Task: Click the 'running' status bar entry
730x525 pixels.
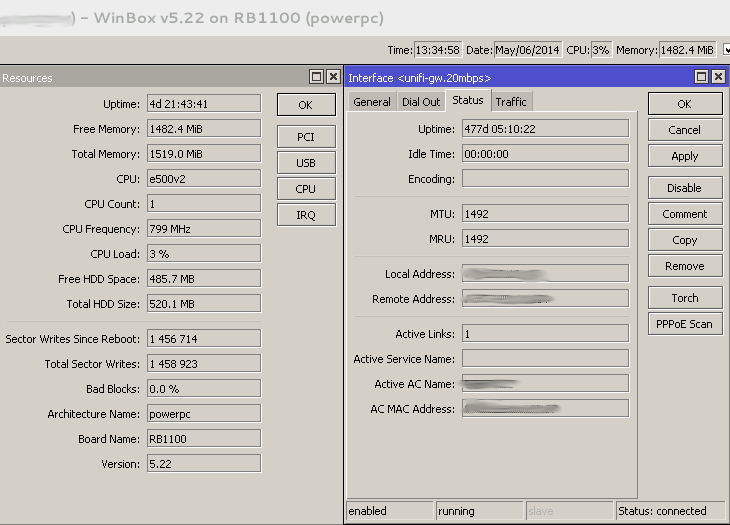Action: [x=479, y=511]
